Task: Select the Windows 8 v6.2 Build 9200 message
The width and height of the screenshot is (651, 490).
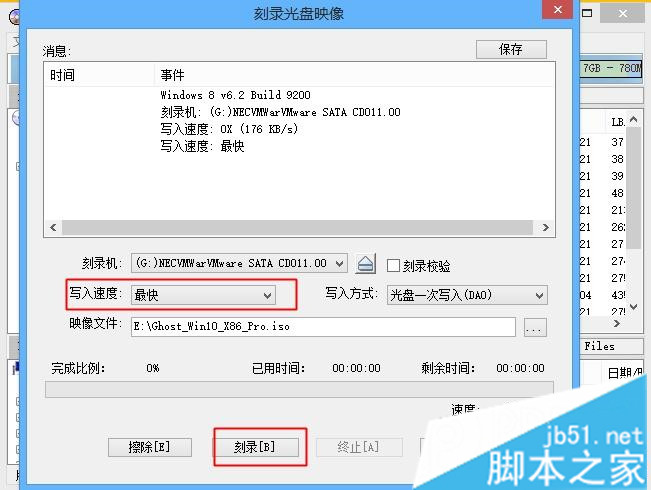Action: point(235,95)
